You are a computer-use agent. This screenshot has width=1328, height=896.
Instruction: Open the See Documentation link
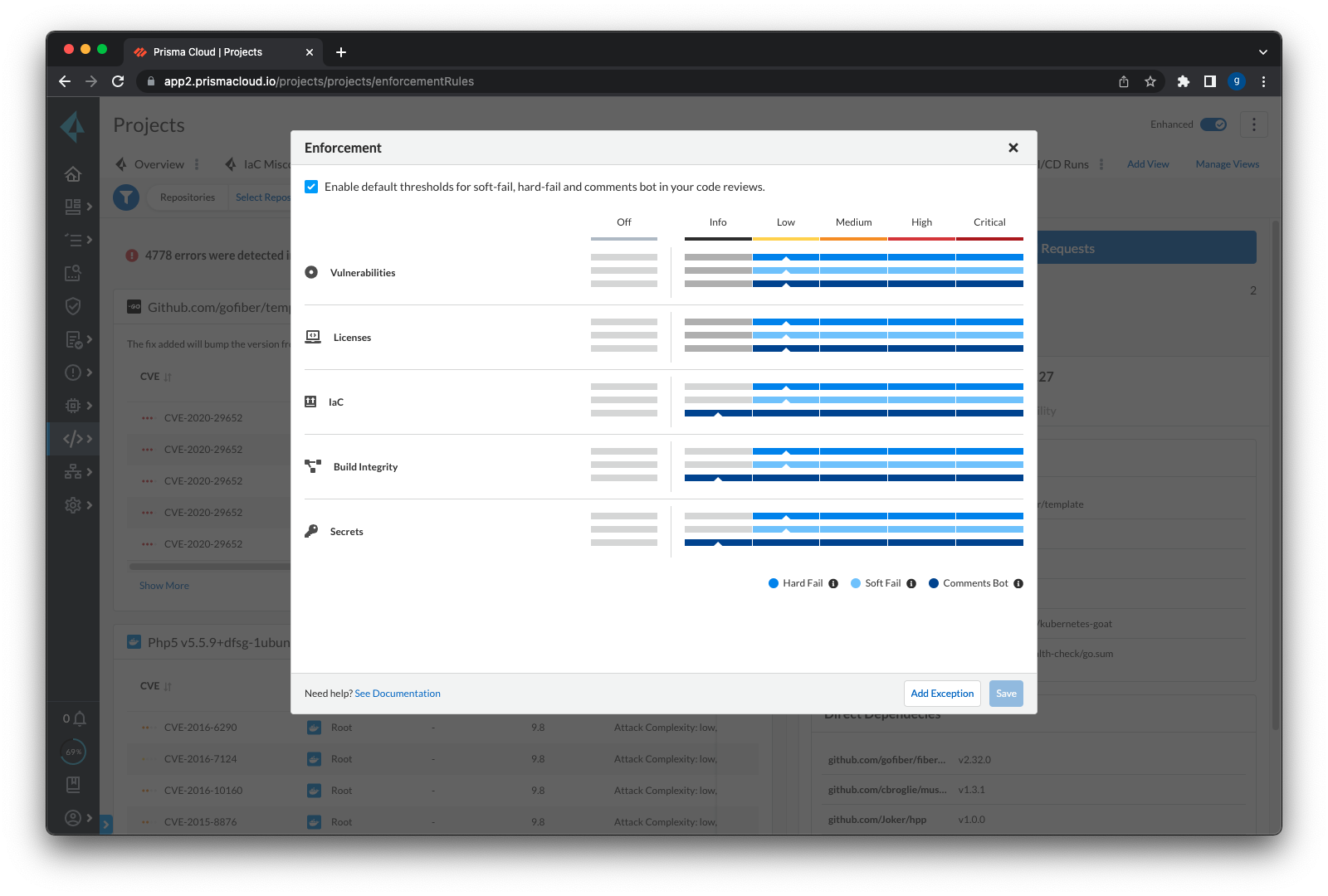click(398, 694)
